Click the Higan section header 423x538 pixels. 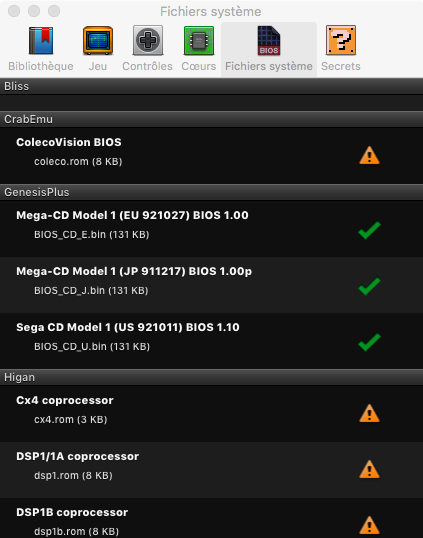211,377
